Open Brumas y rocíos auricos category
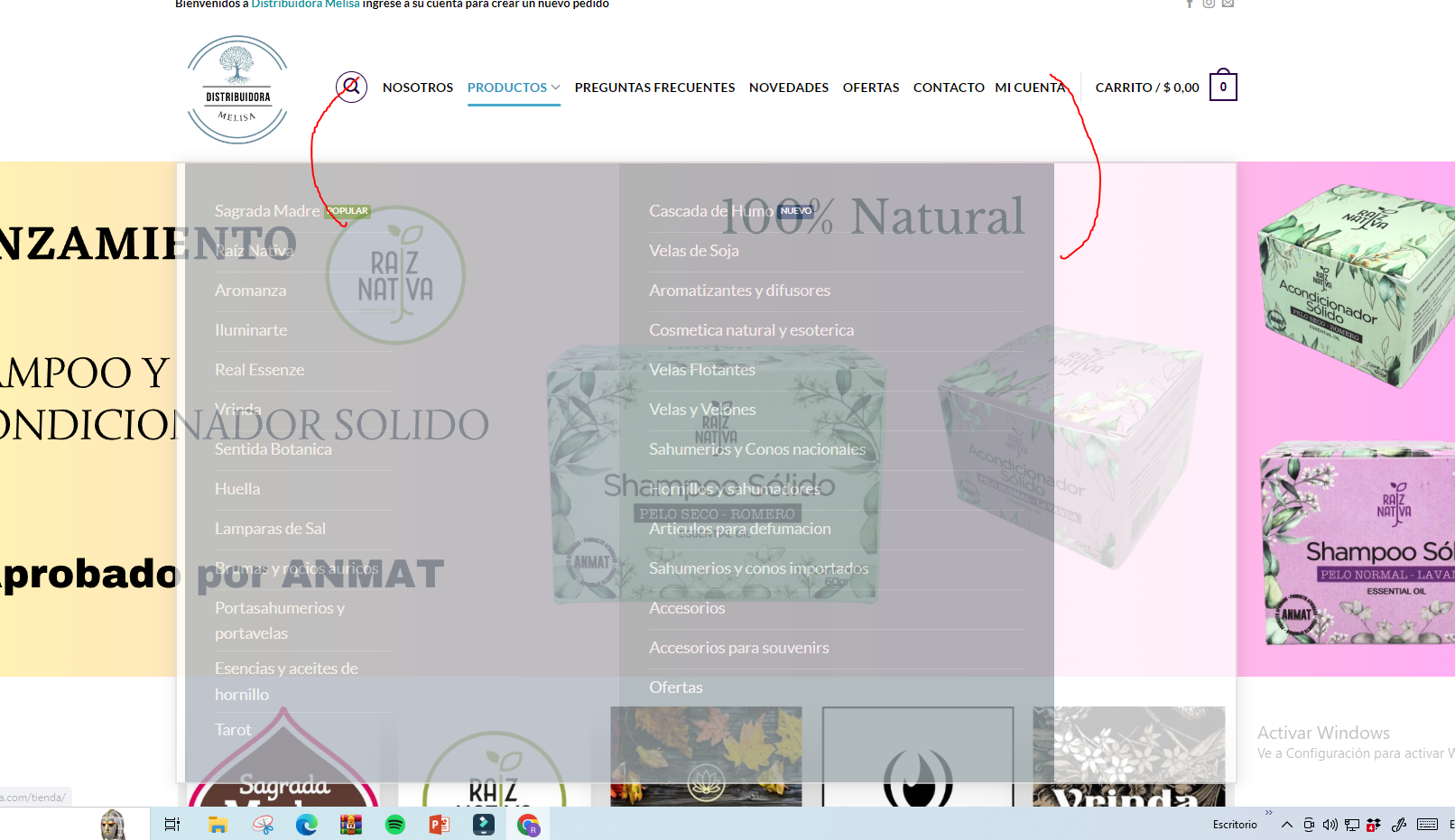Viewport: 1455px width, 840px height. 296,568
